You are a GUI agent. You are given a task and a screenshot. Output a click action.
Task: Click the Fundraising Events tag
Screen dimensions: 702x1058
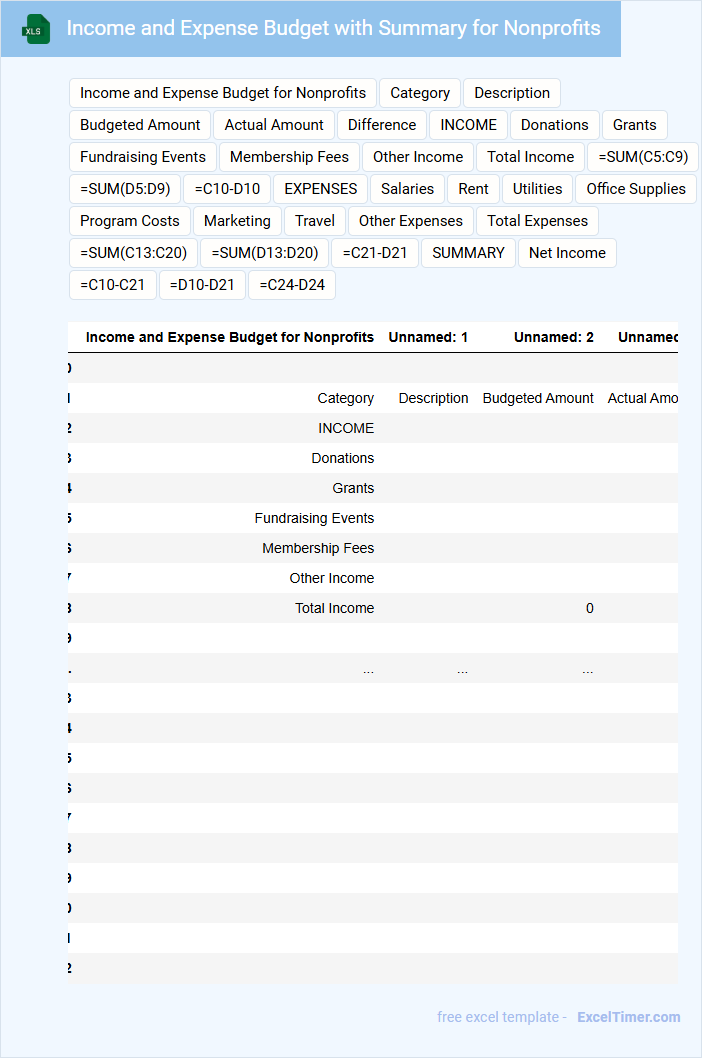pos(142,157)
